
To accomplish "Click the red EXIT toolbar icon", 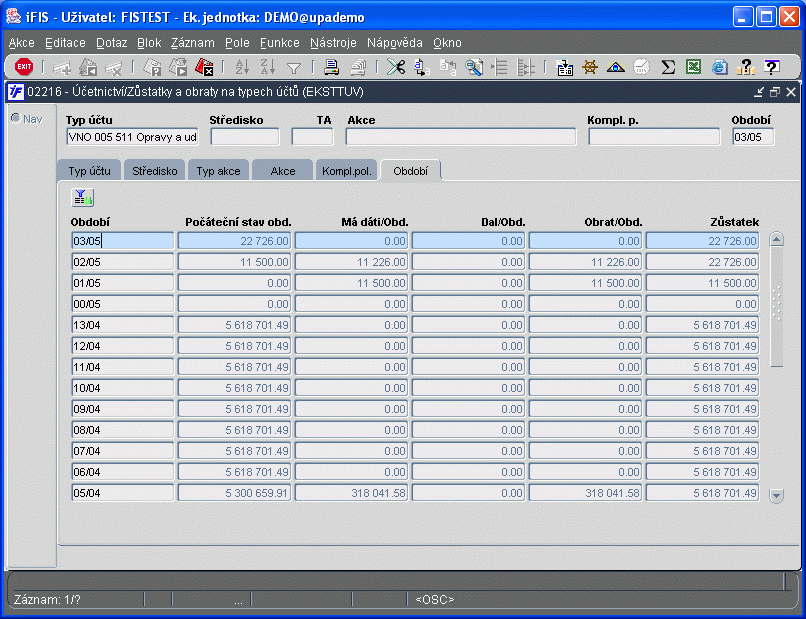I will pos(24,67).
